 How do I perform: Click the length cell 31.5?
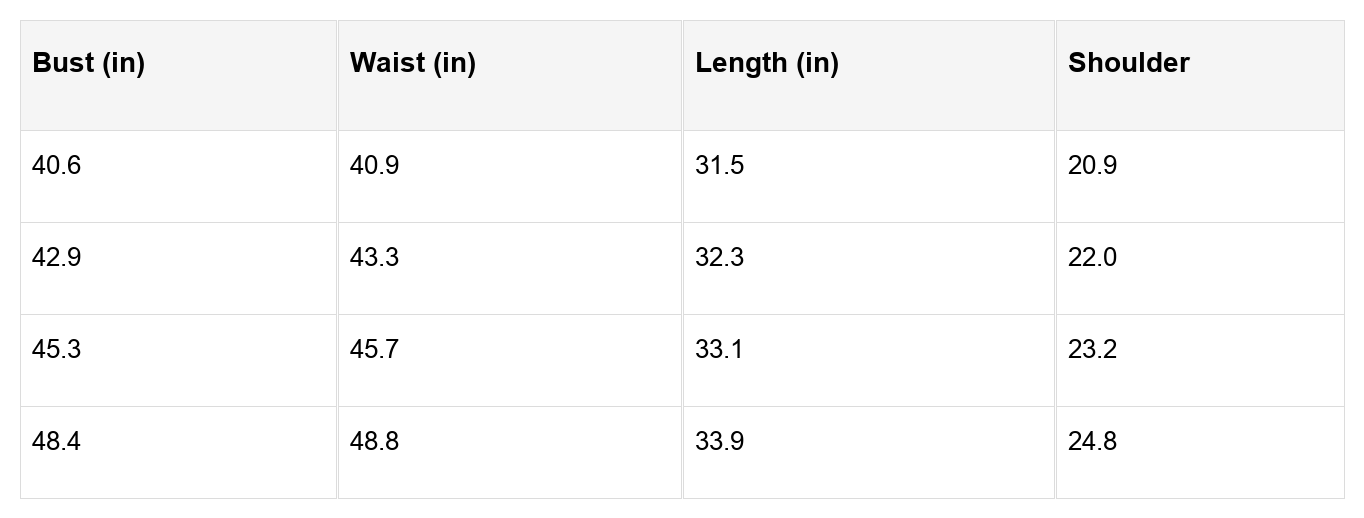pyautogui.click(x=720, y=166)
